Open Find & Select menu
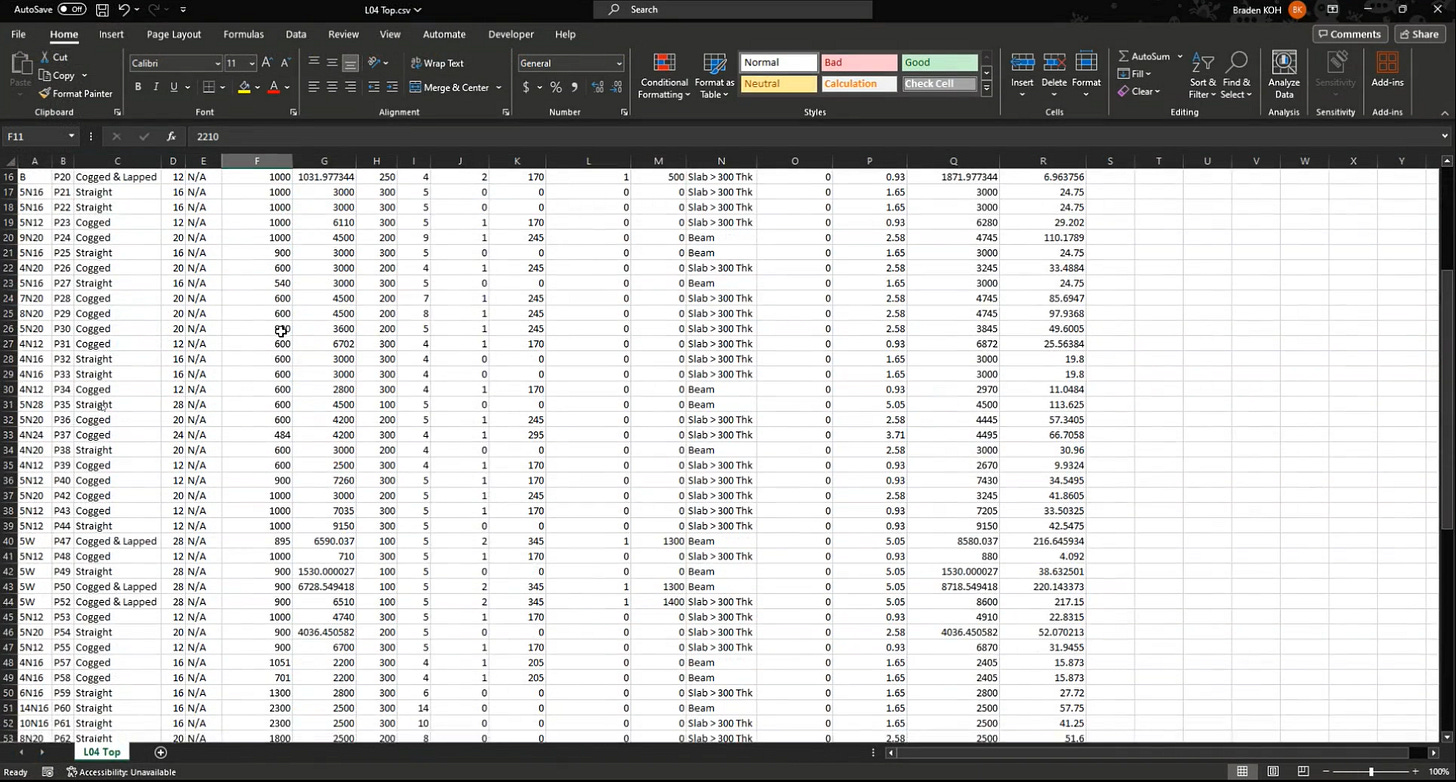 coord(1236,76)
